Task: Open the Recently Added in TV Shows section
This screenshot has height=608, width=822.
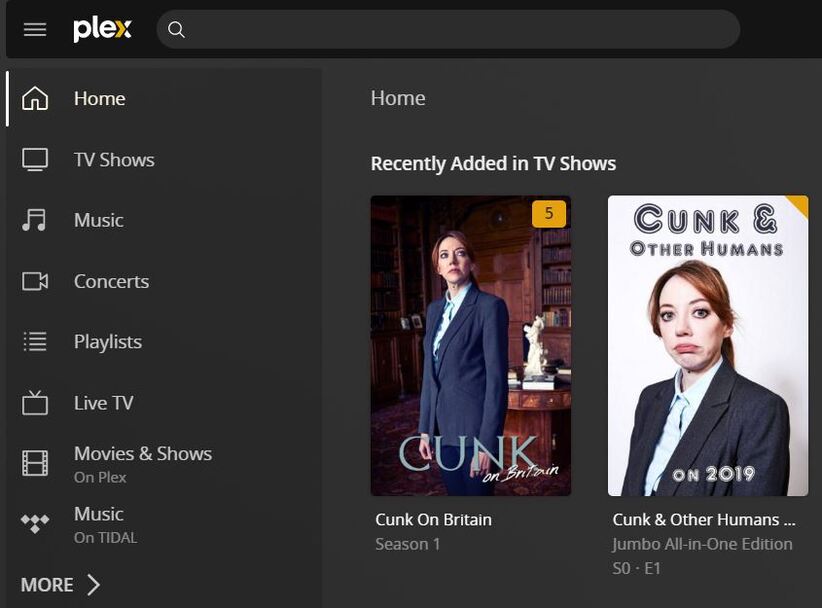Action: (493, 164)
